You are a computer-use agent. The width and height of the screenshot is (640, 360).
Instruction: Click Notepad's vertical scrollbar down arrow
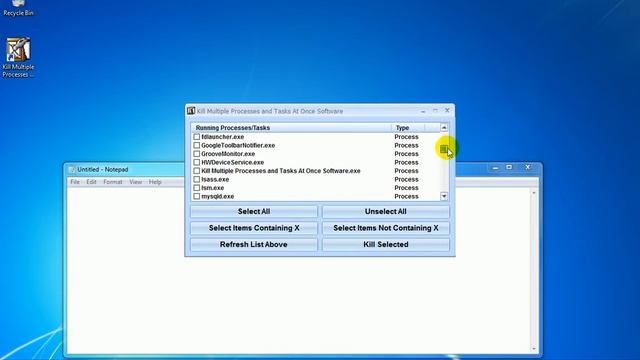point(534,349)
